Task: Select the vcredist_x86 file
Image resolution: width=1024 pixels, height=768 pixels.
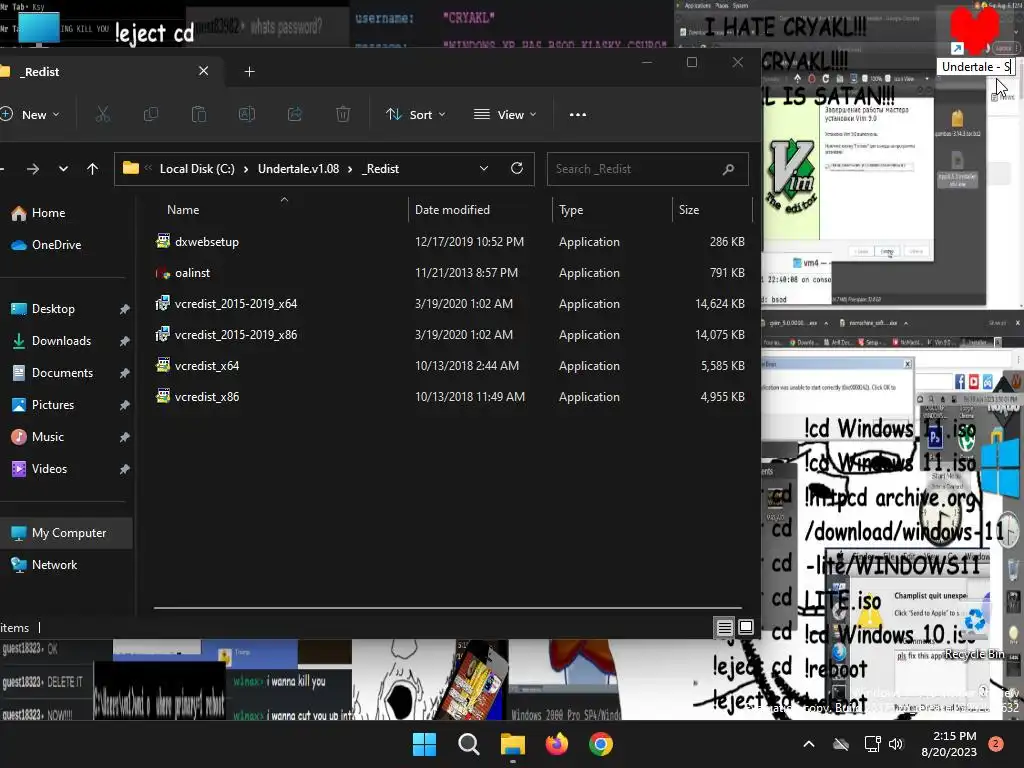Action: [x=207, y=397]
